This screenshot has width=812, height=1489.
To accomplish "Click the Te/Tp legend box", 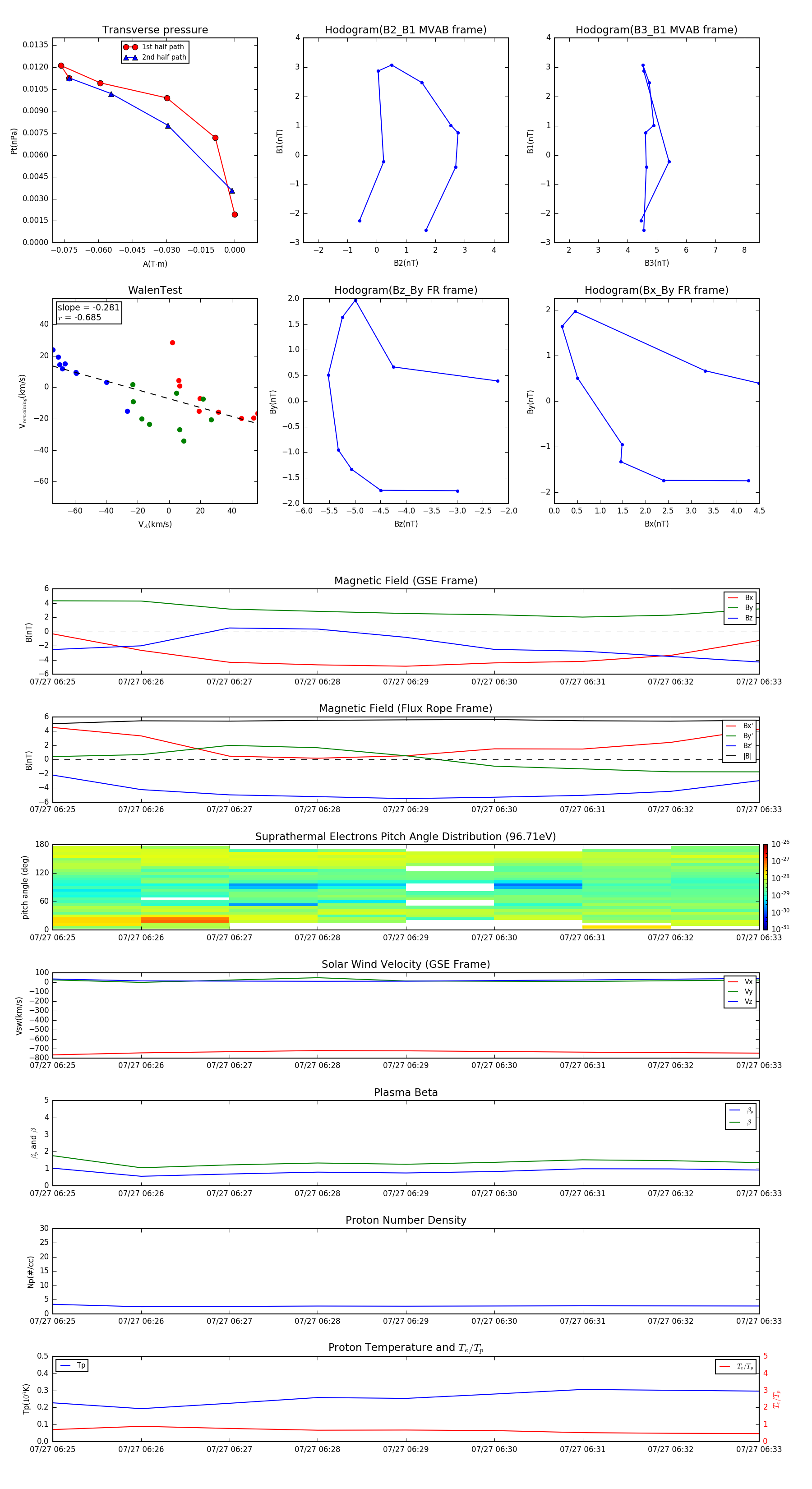I will 735,1366.
